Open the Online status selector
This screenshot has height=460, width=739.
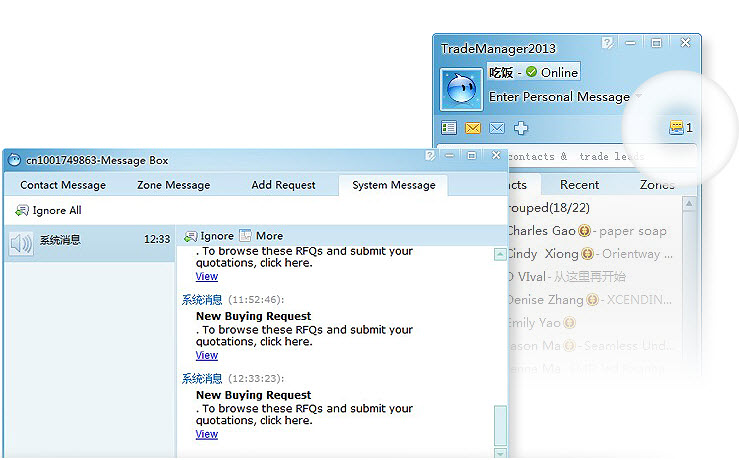point(551,72)
